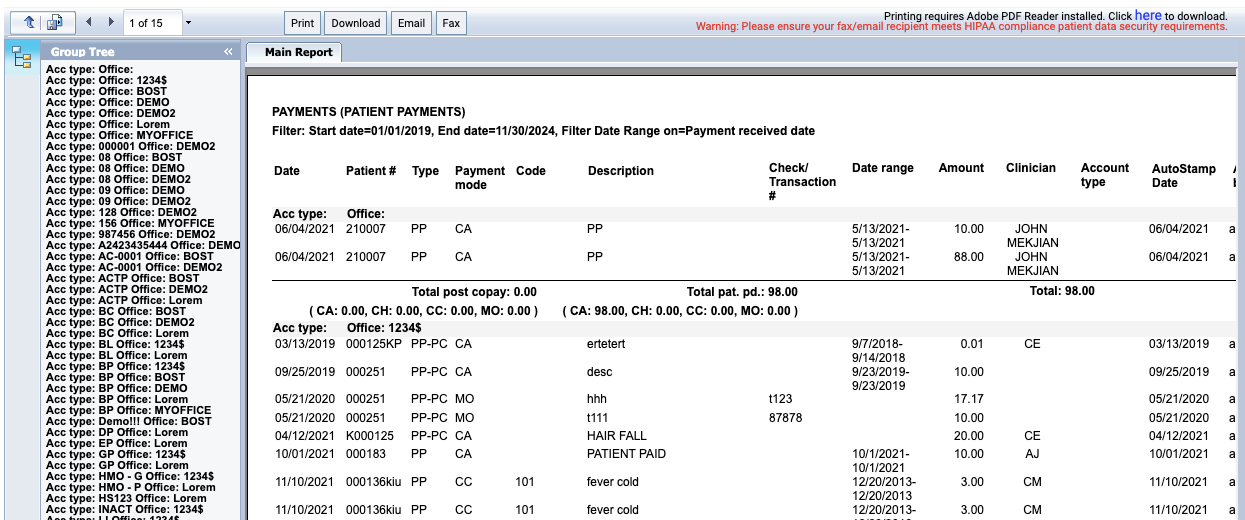The height and width of the screenshot is (520, 1245).
Task: Go to the previous page arrow
Action: pyautogui.click(x=88, y=22)
